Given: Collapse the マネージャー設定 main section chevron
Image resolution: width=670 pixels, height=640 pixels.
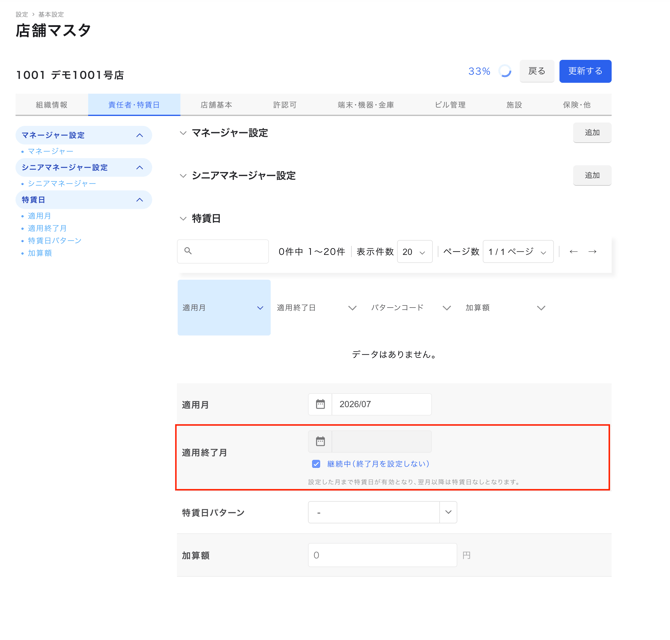Looking at the screenshot, I should point(183,133).
